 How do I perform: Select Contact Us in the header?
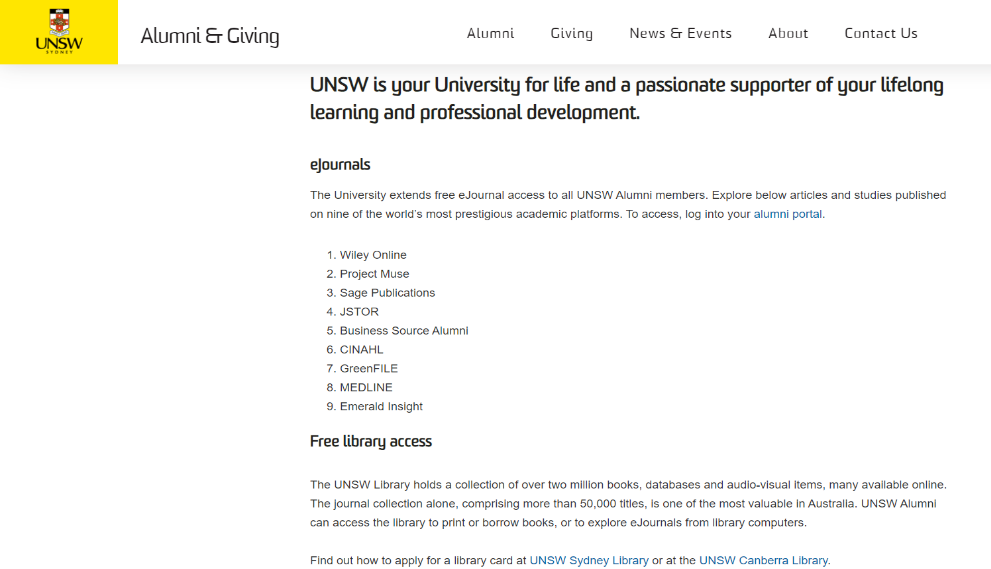tap(880, 34)
